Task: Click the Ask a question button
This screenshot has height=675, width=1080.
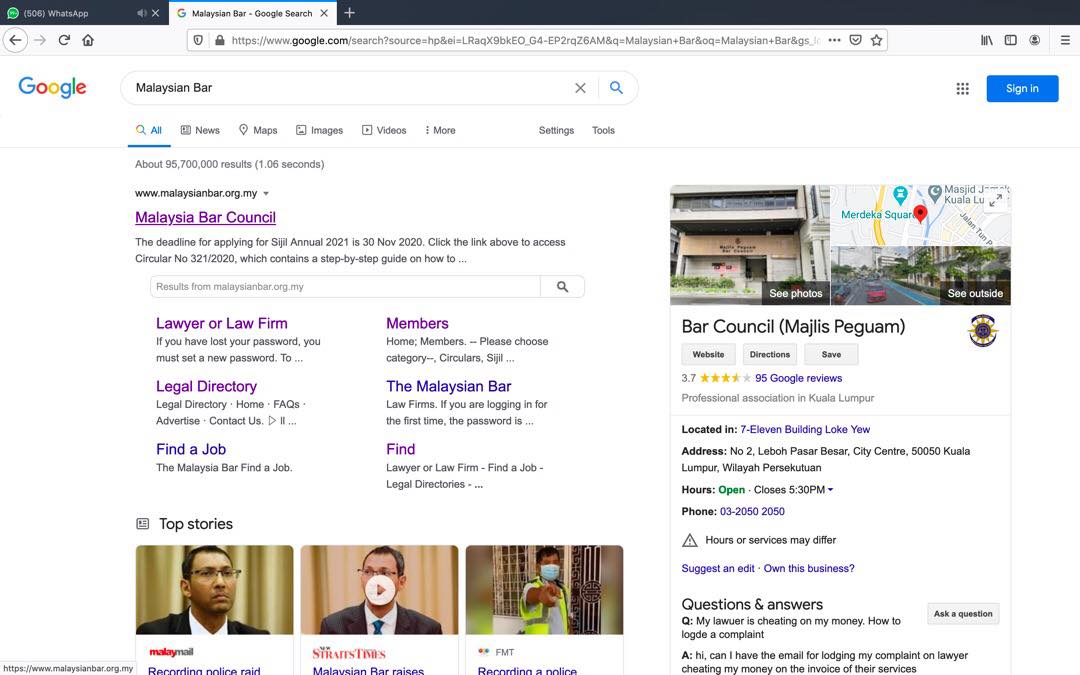Action: click(963, 614)
